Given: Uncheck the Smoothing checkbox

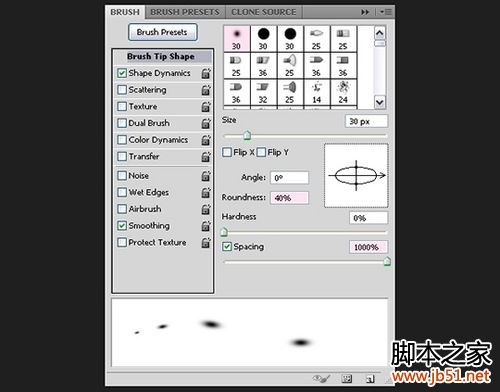Looking at the screenshot, I should (x=122, y=226).
